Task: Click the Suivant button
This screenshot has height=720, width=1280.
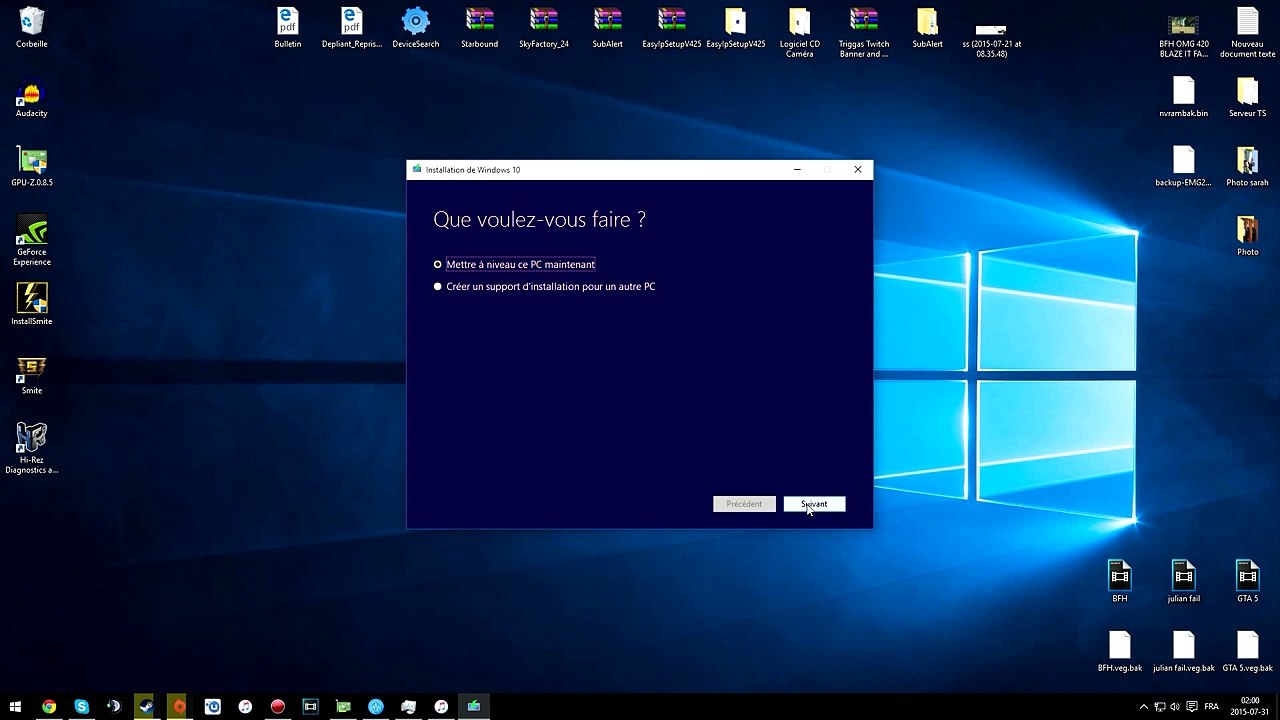Action: tap(814, 504)
